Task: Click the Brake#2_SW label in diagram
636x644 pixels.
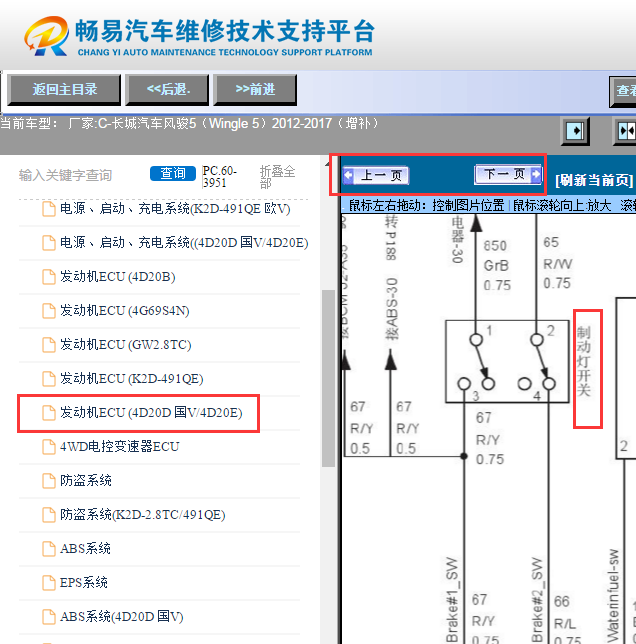Action: tap(537, 599)
